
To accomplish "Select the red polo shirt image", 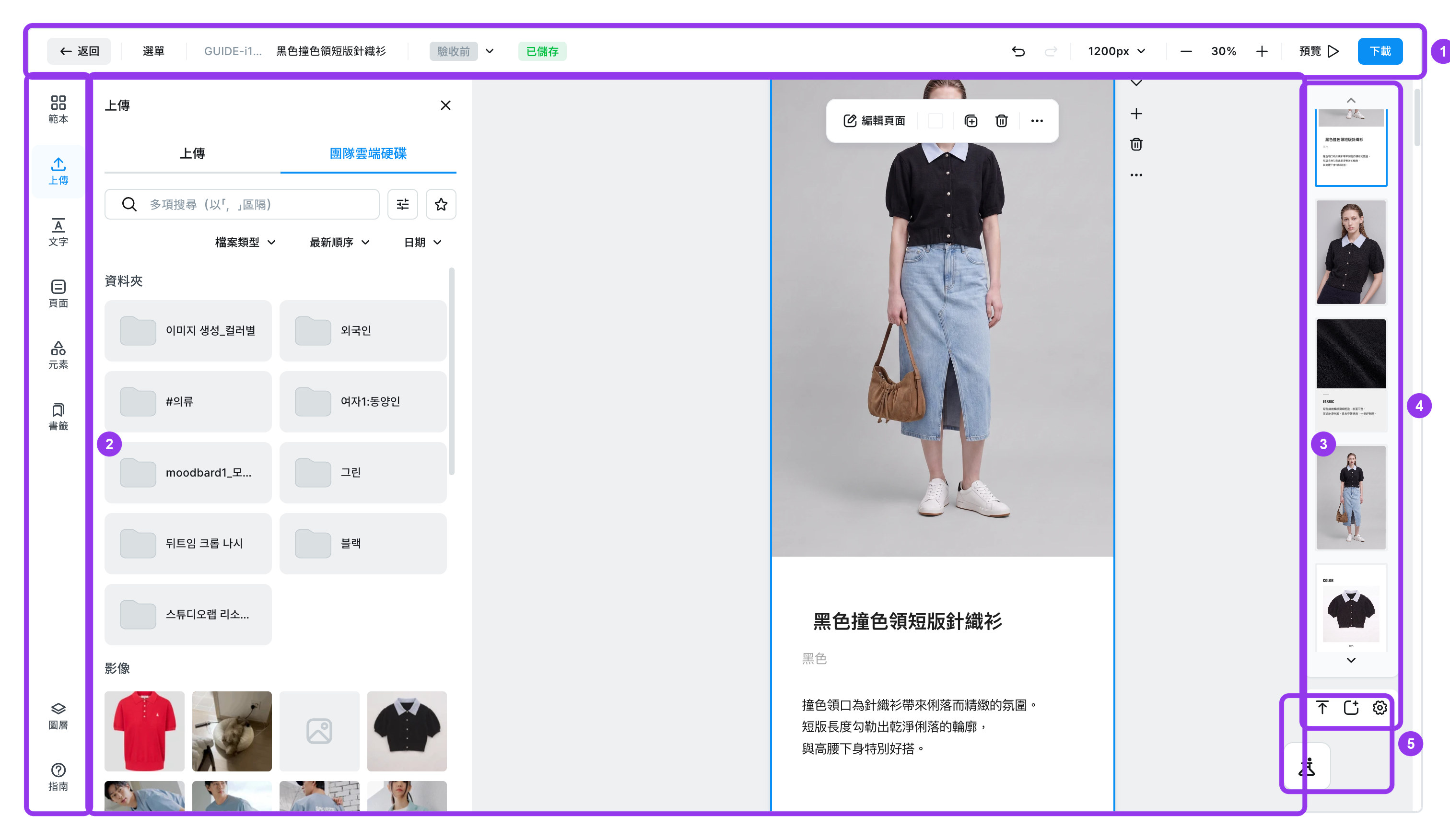I will point(144,731).
